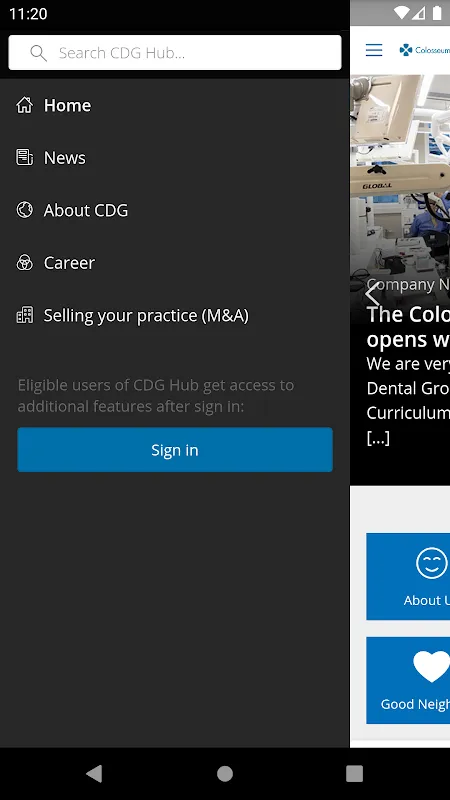Screen dimensions: 450x800
Task: Tap the Home house icon
Action: [x=24, y=105]
